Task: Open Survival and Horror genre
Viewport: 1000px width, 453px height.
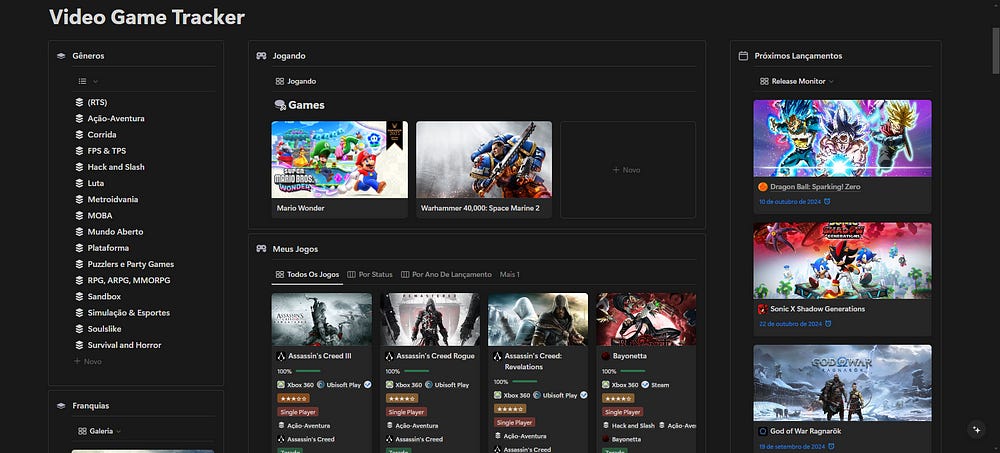Action: coord(124,345)
